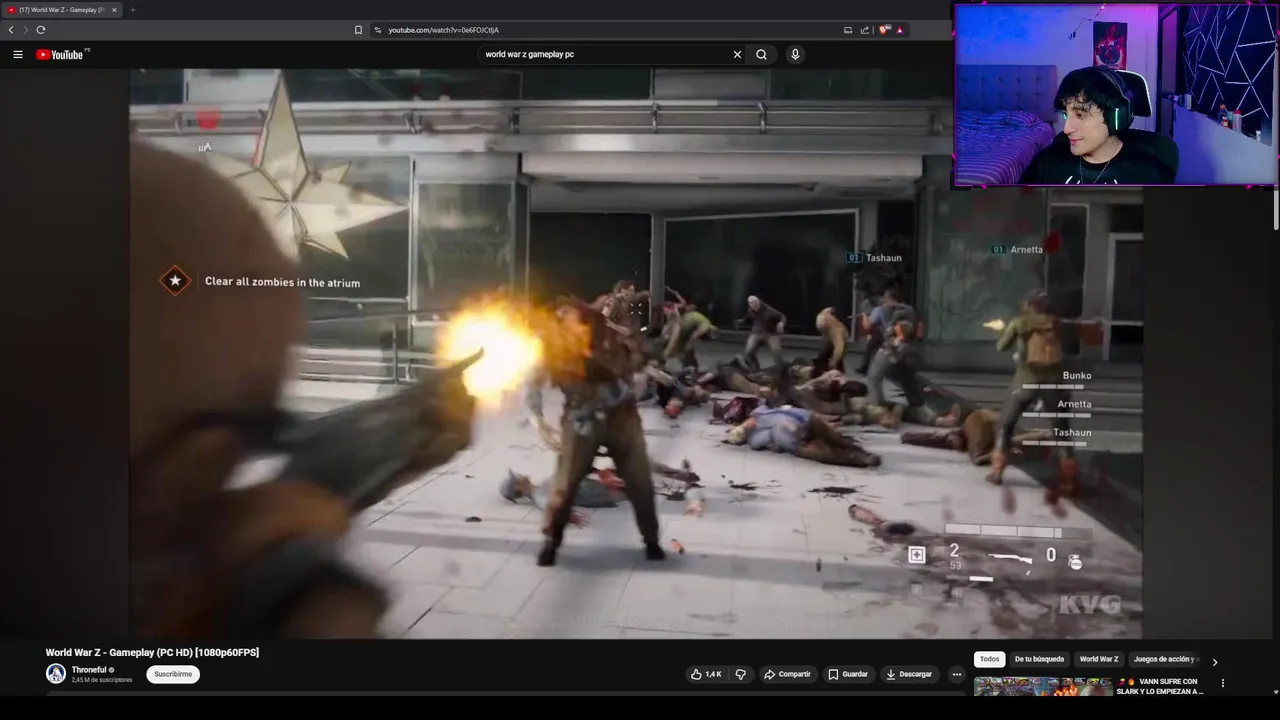
Task: Go to YouTube home via logo
Action: click(60, 54)
